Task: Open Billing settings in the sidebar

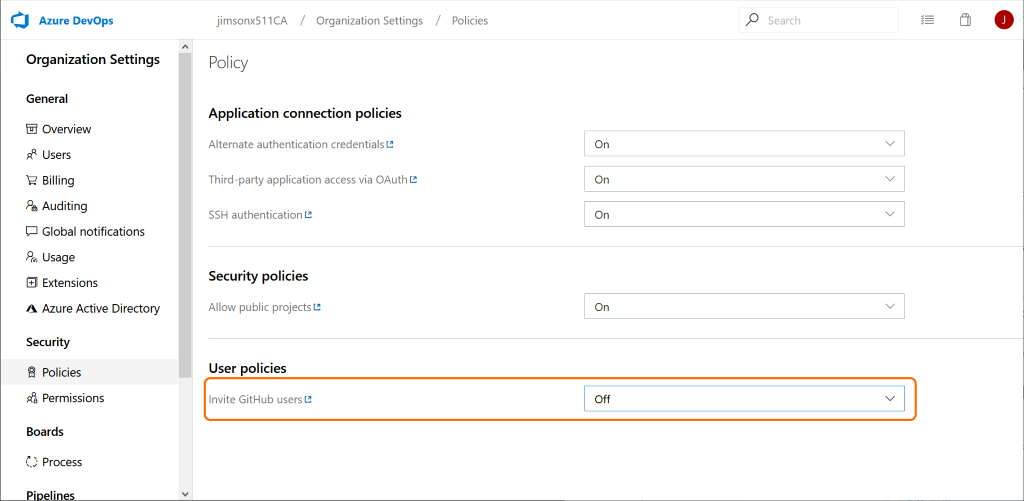Action: coord(58,181)
